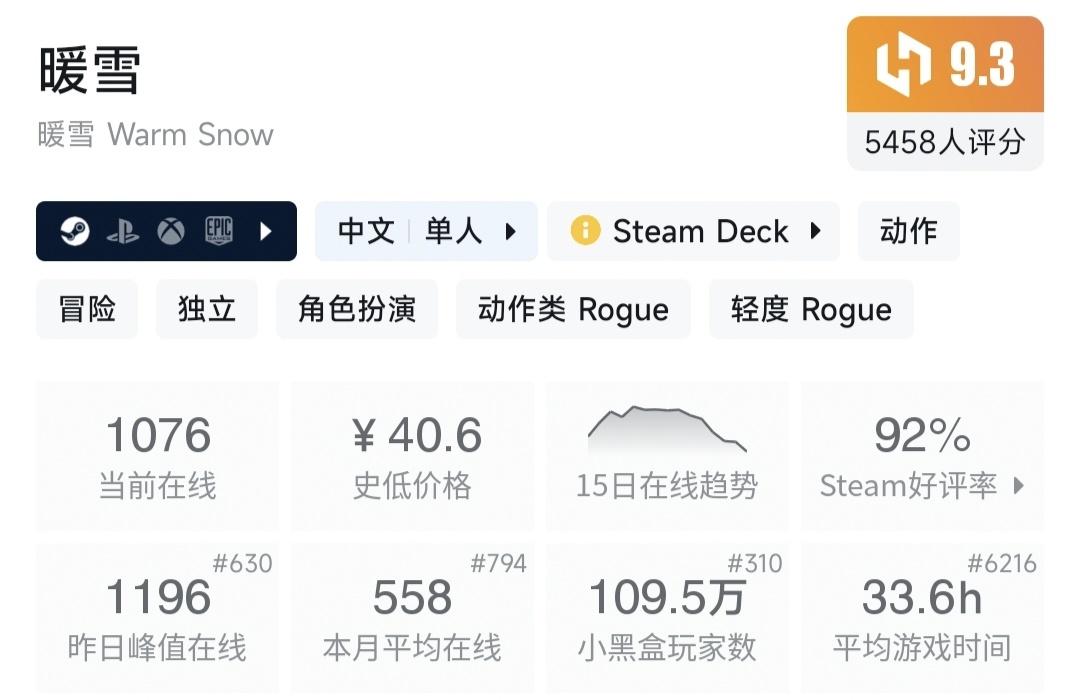Open the 角色扮演 tag
This screenshot has width=1080, height=700.
click(357, 309)
